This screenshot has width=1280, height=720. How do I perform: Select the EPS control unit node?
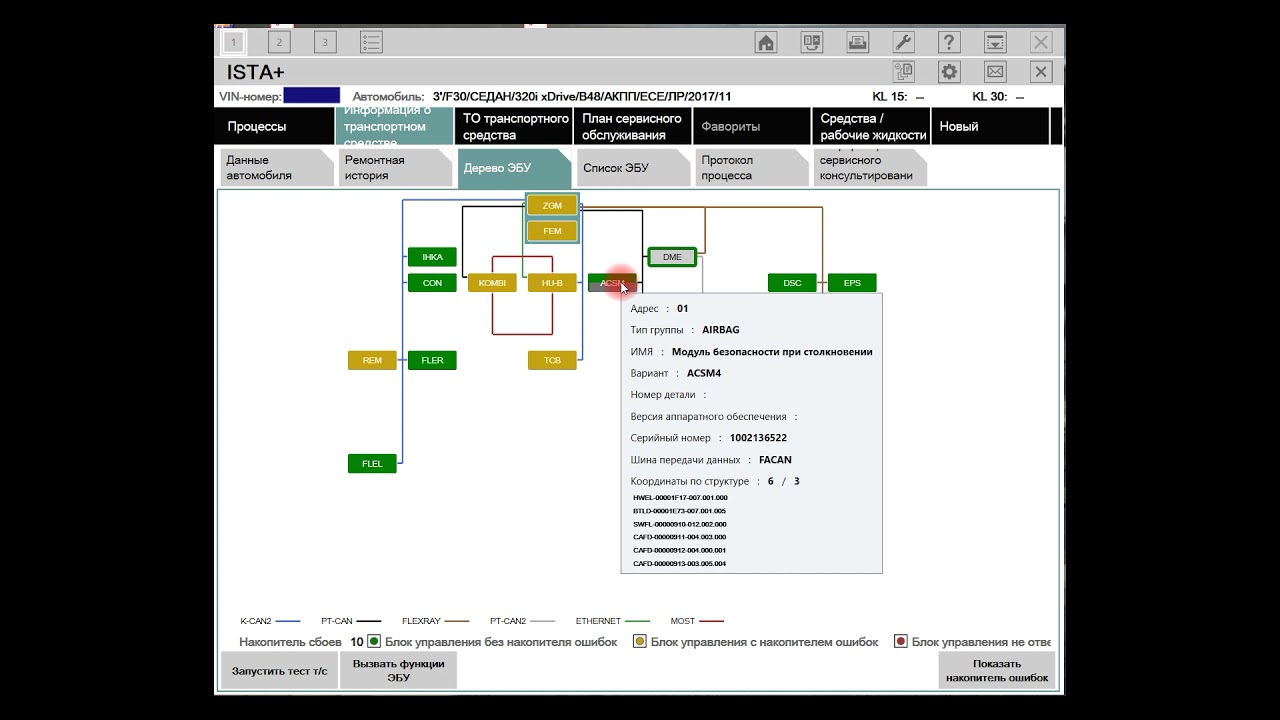[x=852, y=283]
